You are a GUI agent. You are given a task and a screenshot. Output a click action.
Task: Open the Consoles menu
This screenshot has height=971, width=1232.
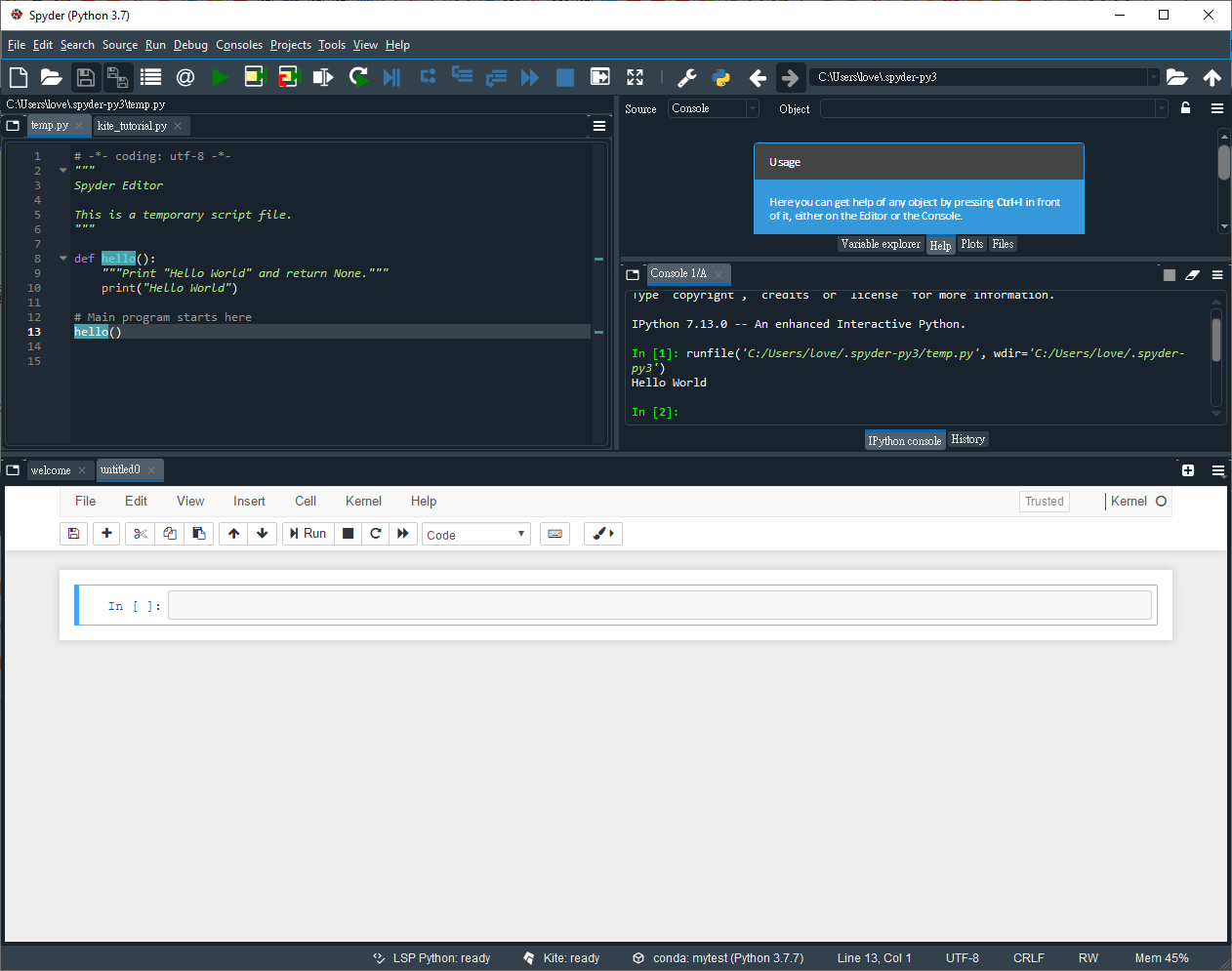(239, 45)
